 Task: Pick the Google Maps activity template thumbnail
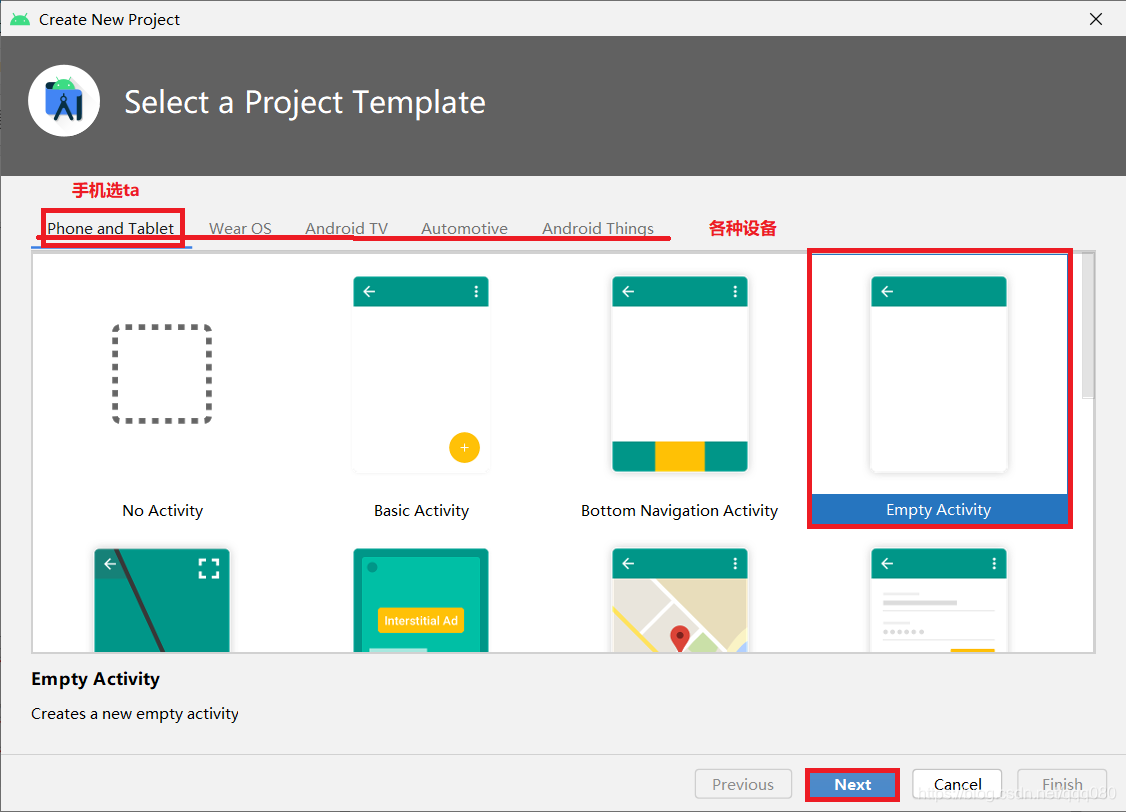click(x=679, y=600)
